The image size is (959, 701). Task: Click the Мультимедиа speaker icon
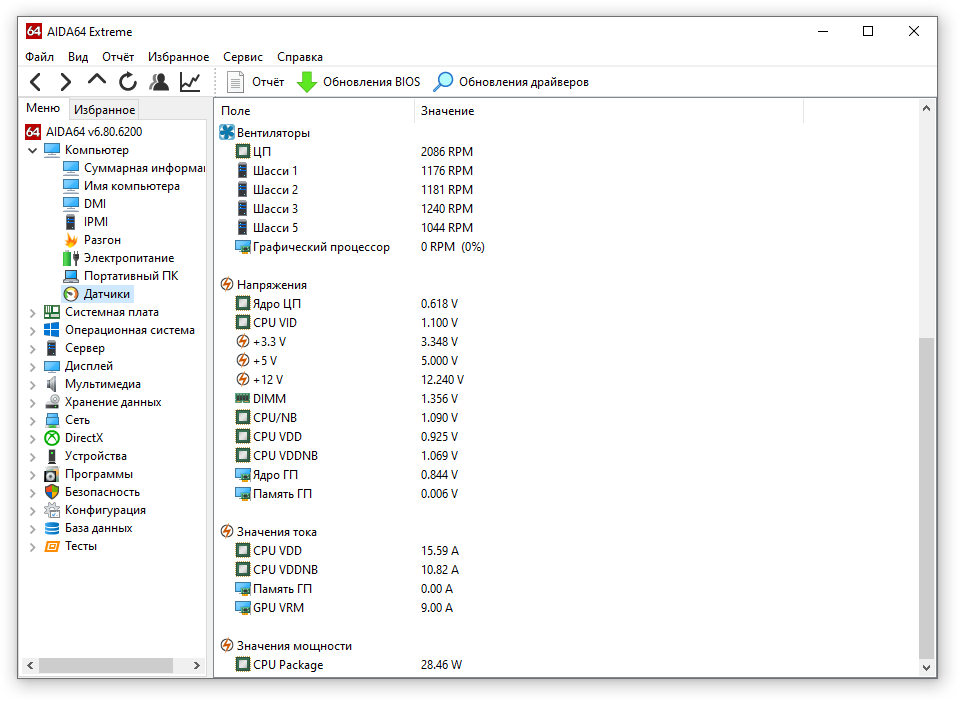(51, 384)
